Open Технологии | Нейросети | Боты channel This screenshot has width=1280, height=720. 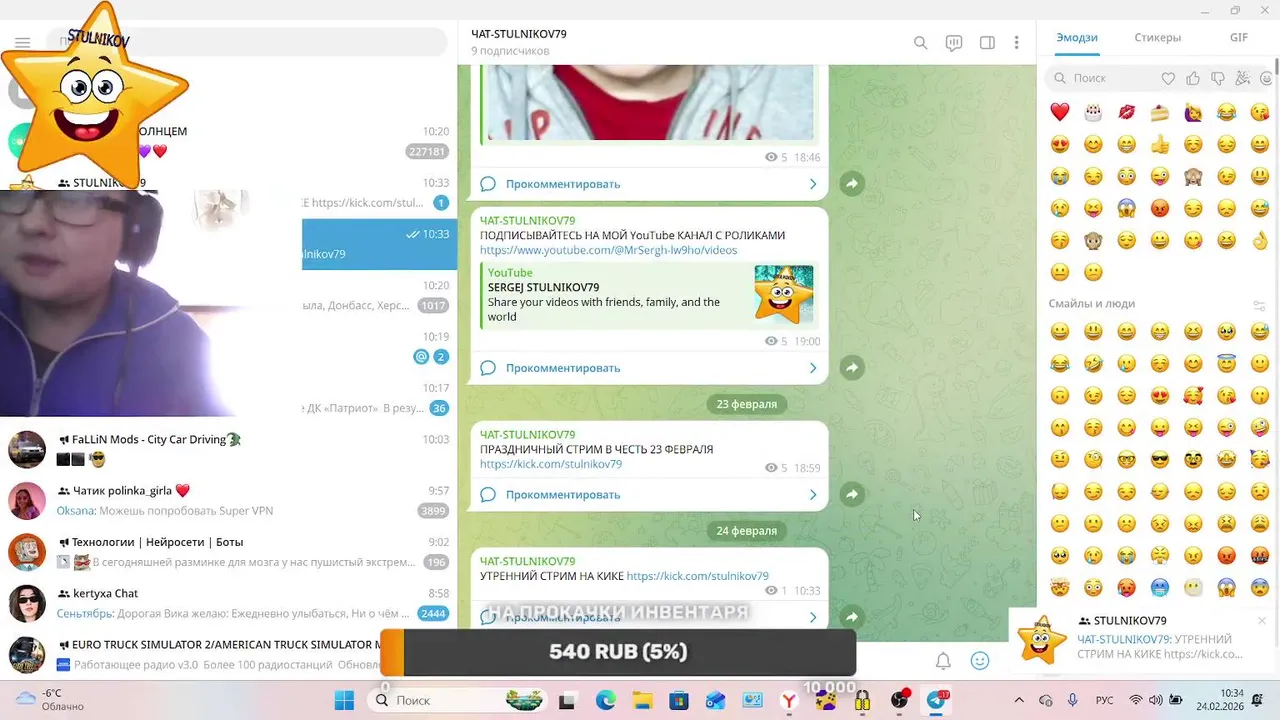pos(229,552)
